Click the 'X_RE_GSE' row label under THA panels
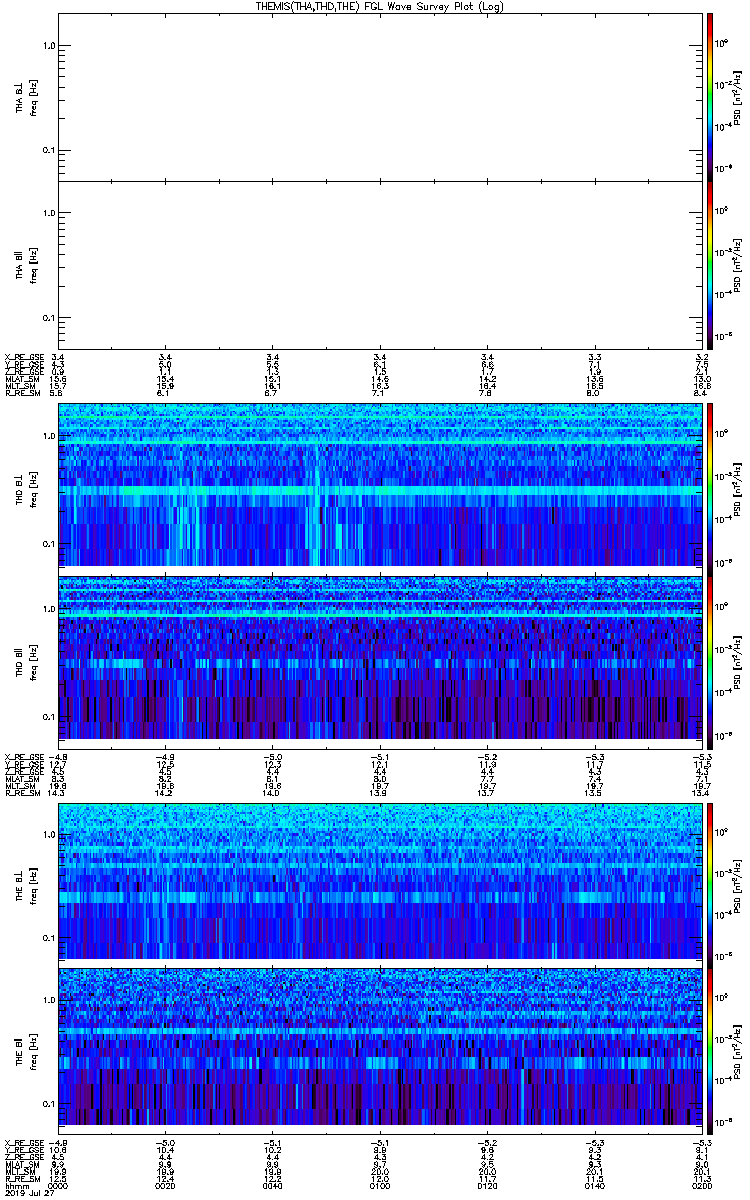750x1200 pixels. 23,357
